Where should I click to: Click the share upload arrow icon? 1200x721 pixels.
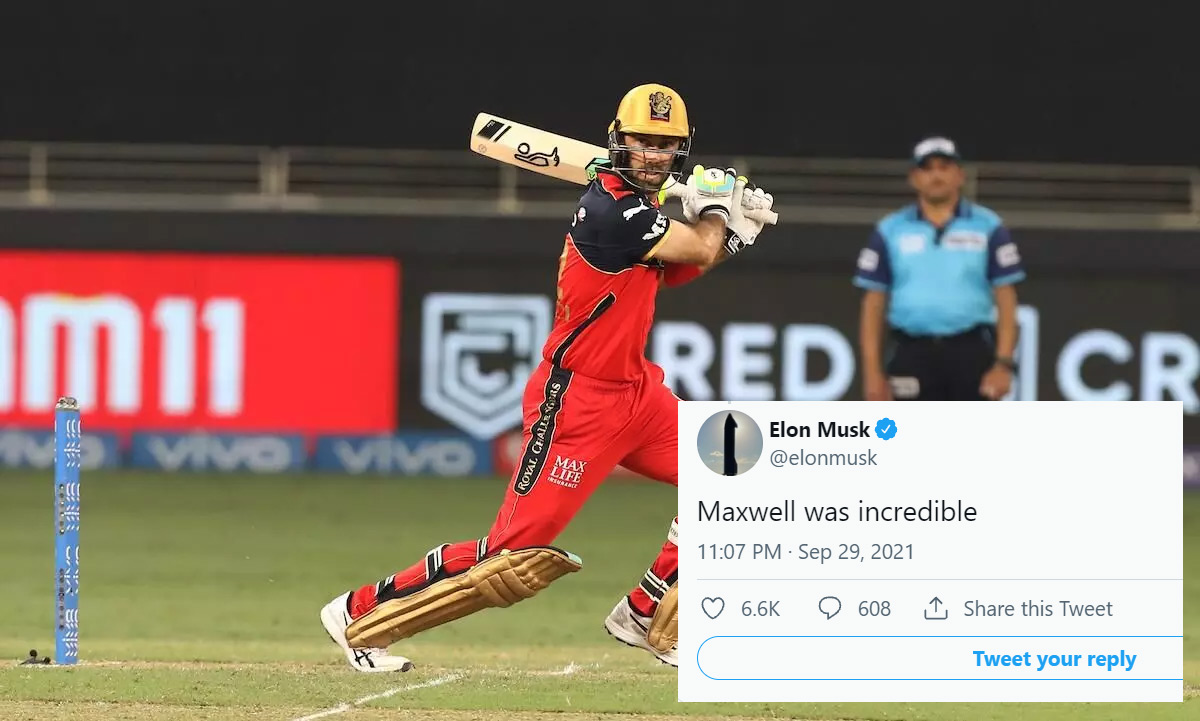935,608
